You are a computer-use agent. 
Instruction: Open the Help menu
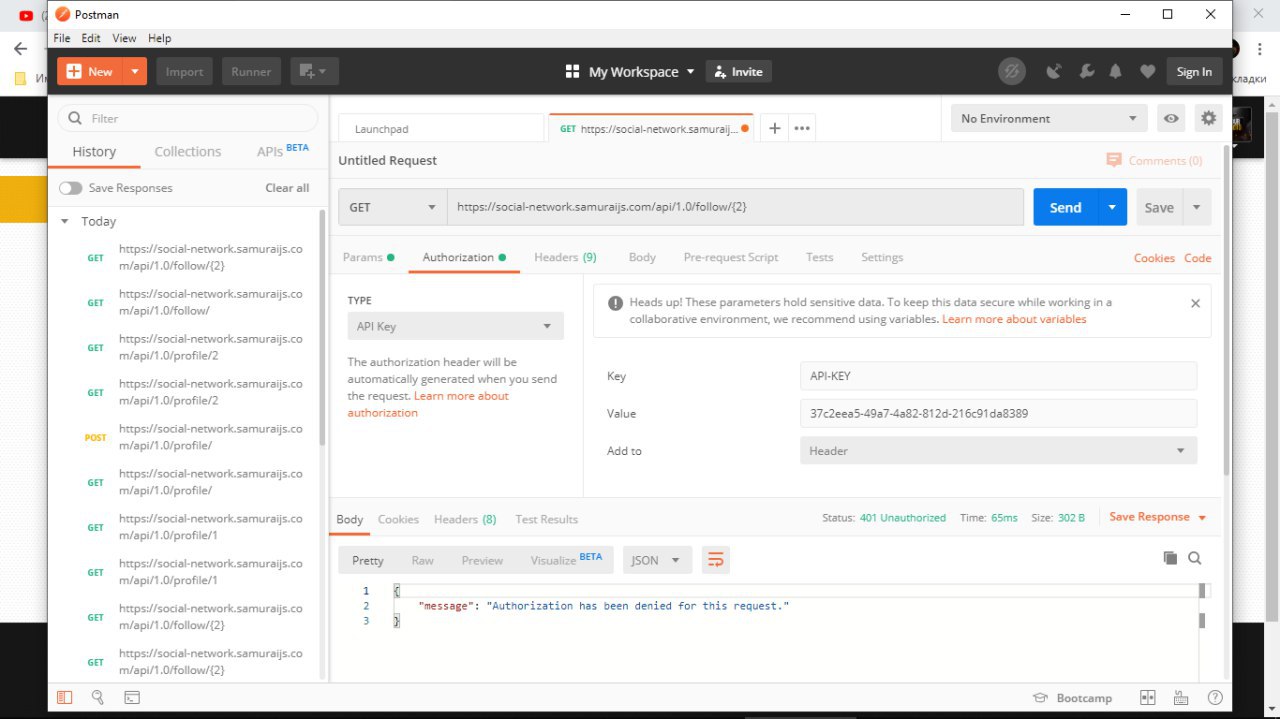[x=160, y=38]
